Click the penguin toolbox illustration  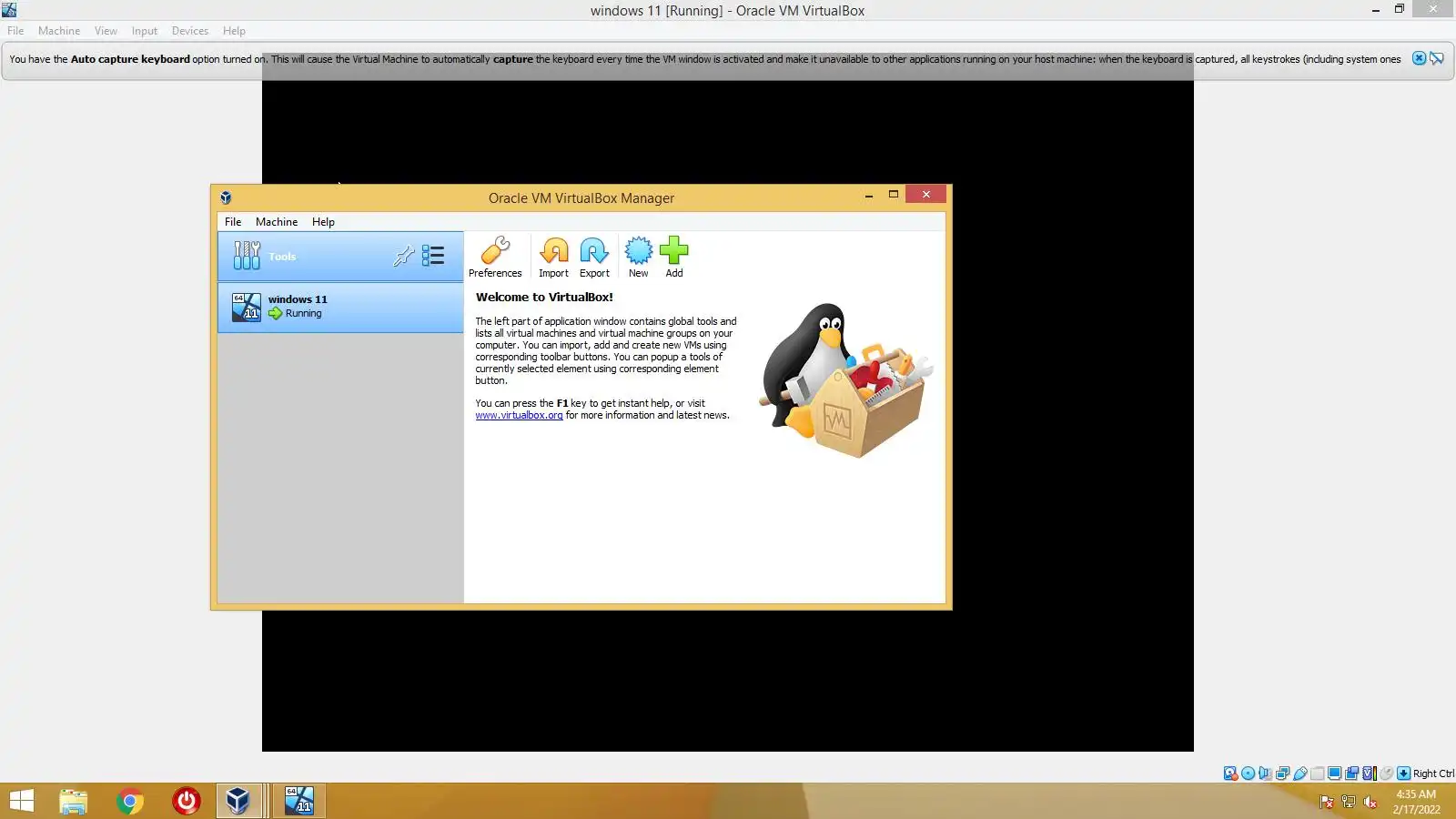[x=846, y=380]
